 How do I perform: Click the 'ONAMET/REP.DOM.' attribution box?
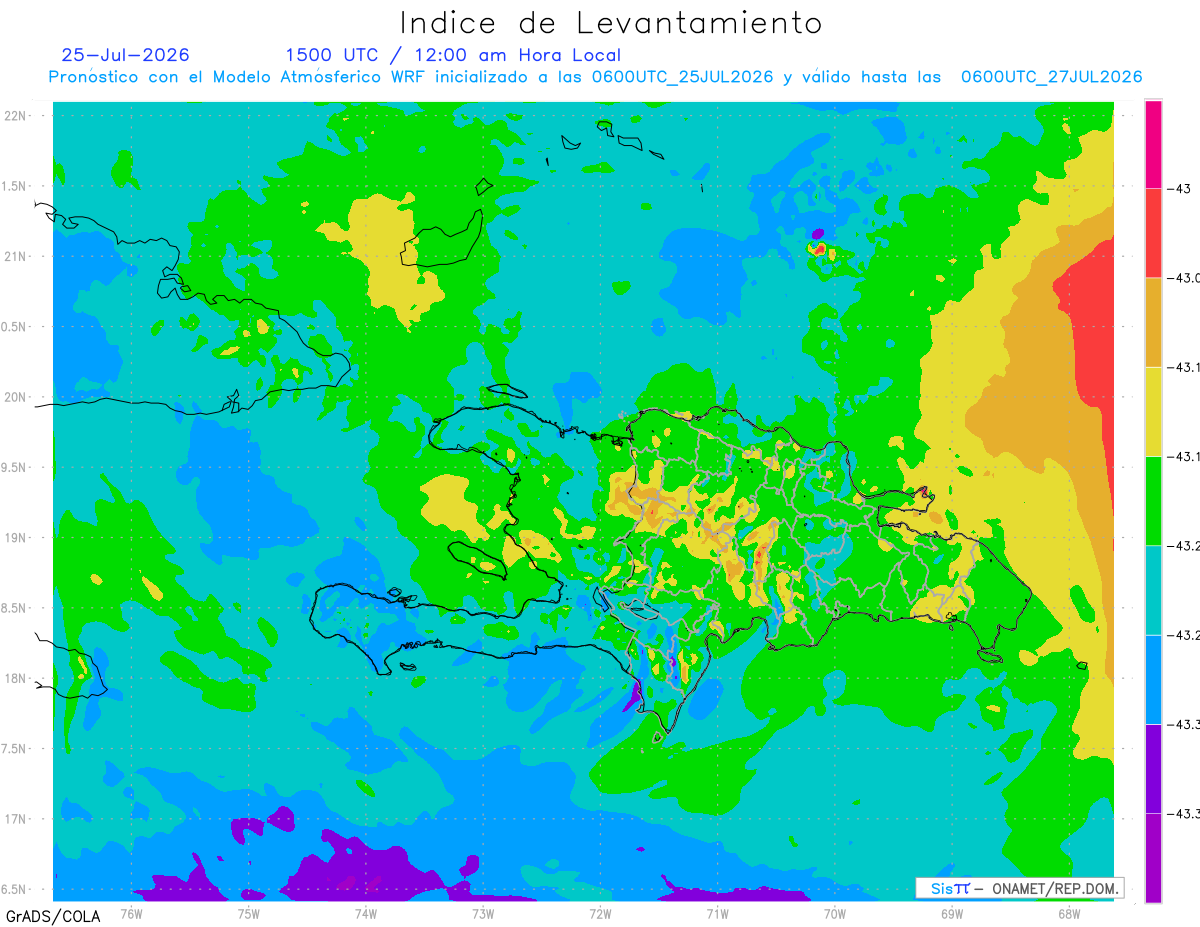coord(1019,888)
